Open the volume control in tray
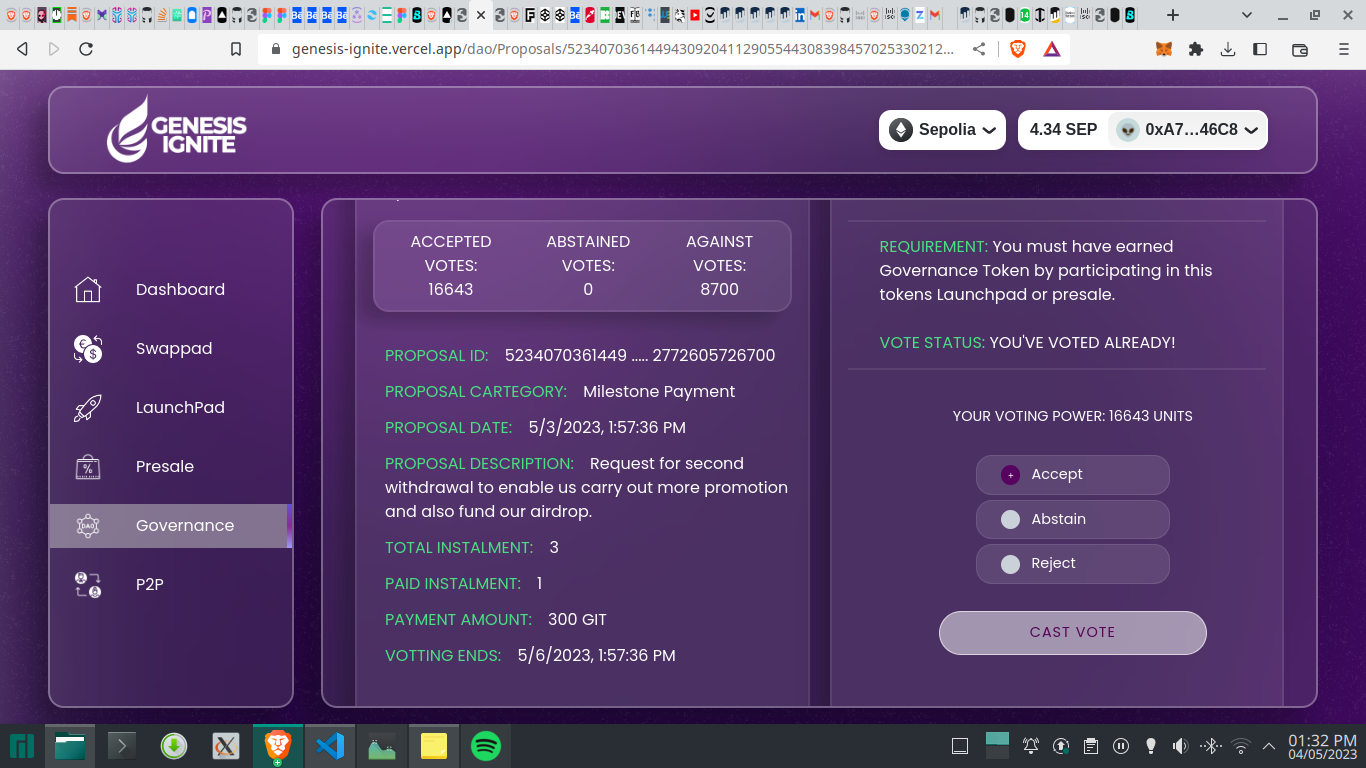Viewport: 1366px width, 768px height. 1180,746
